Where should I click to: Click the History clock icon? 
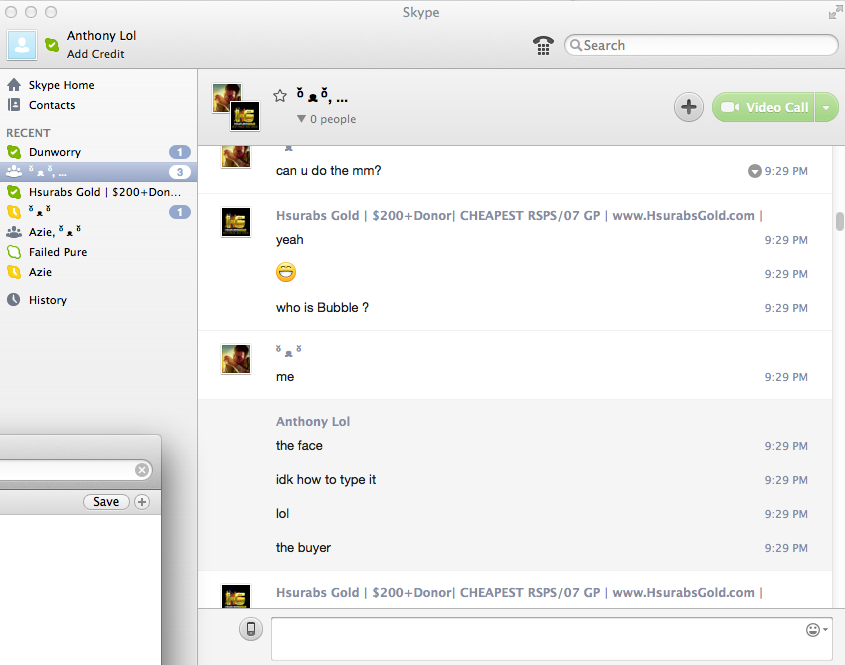click(14, 300)
